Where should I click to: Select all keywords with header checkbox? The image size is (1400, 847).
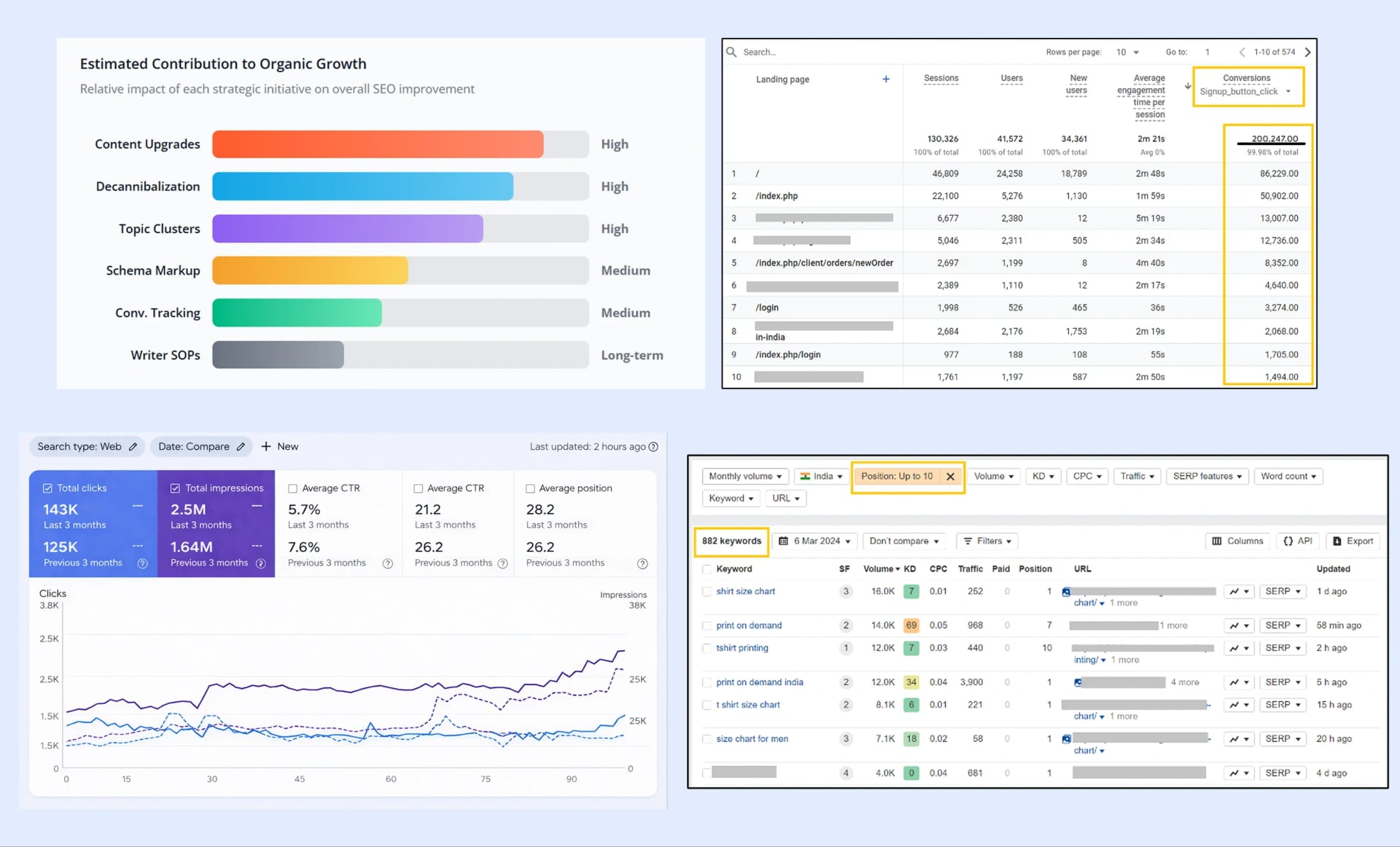(707, 569)
